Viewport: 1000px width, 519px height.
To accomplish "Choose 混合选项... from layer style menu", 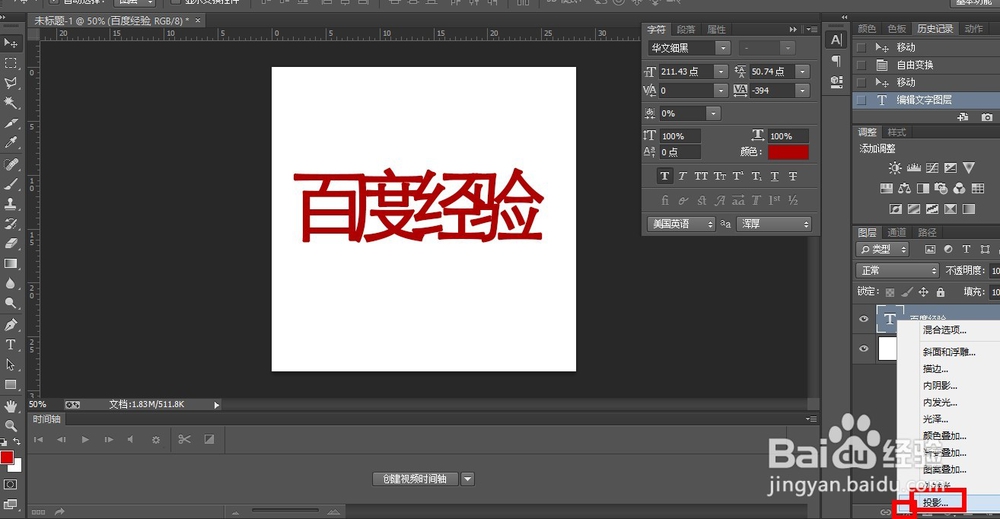I will pyautogui.click(x=945, y=330).
